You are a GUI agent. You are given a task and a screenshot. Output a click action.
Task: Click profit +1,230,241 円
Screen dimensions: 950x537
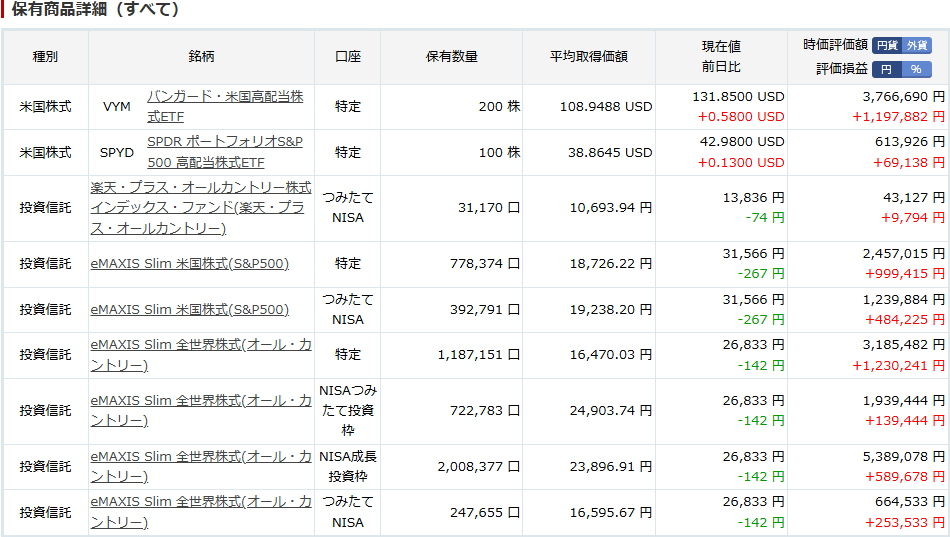pos(899,366)
